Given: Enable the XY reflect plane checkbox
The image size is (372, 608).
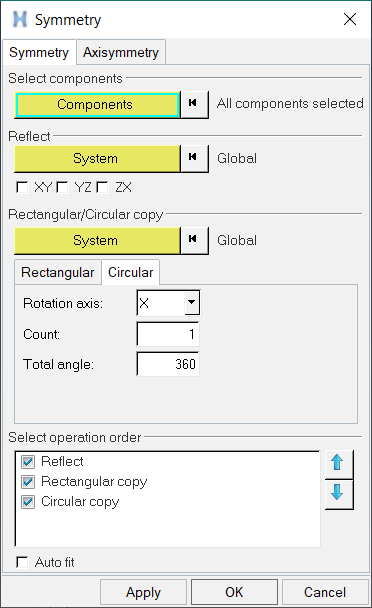Looking at the screenshot, I should pyautogui.click(x=22, y=187).
